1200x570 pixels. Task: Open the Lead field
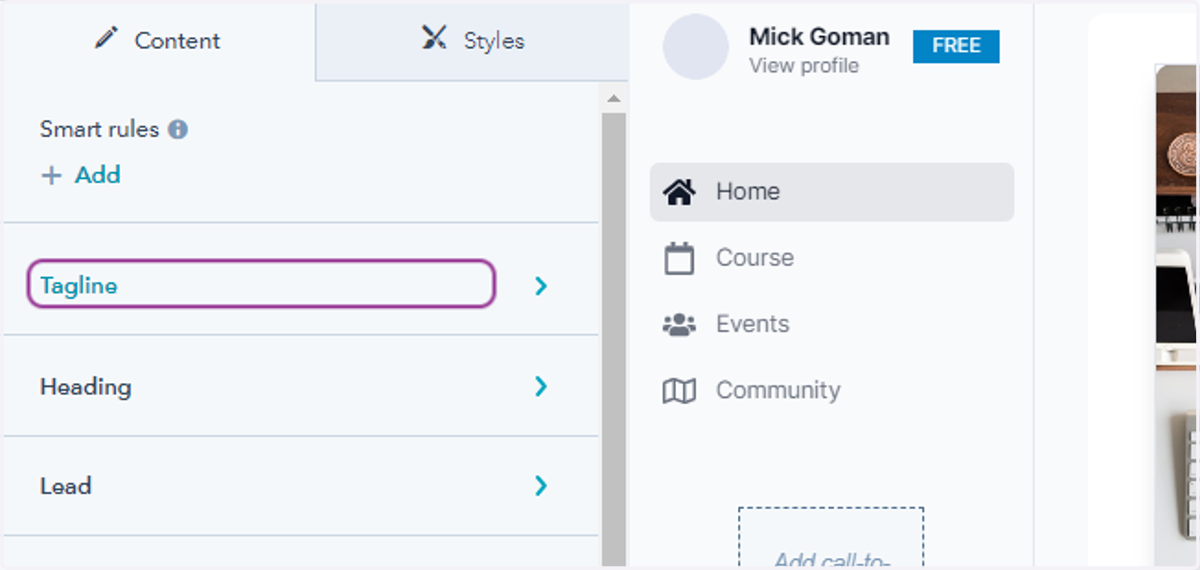coord(300,486)
